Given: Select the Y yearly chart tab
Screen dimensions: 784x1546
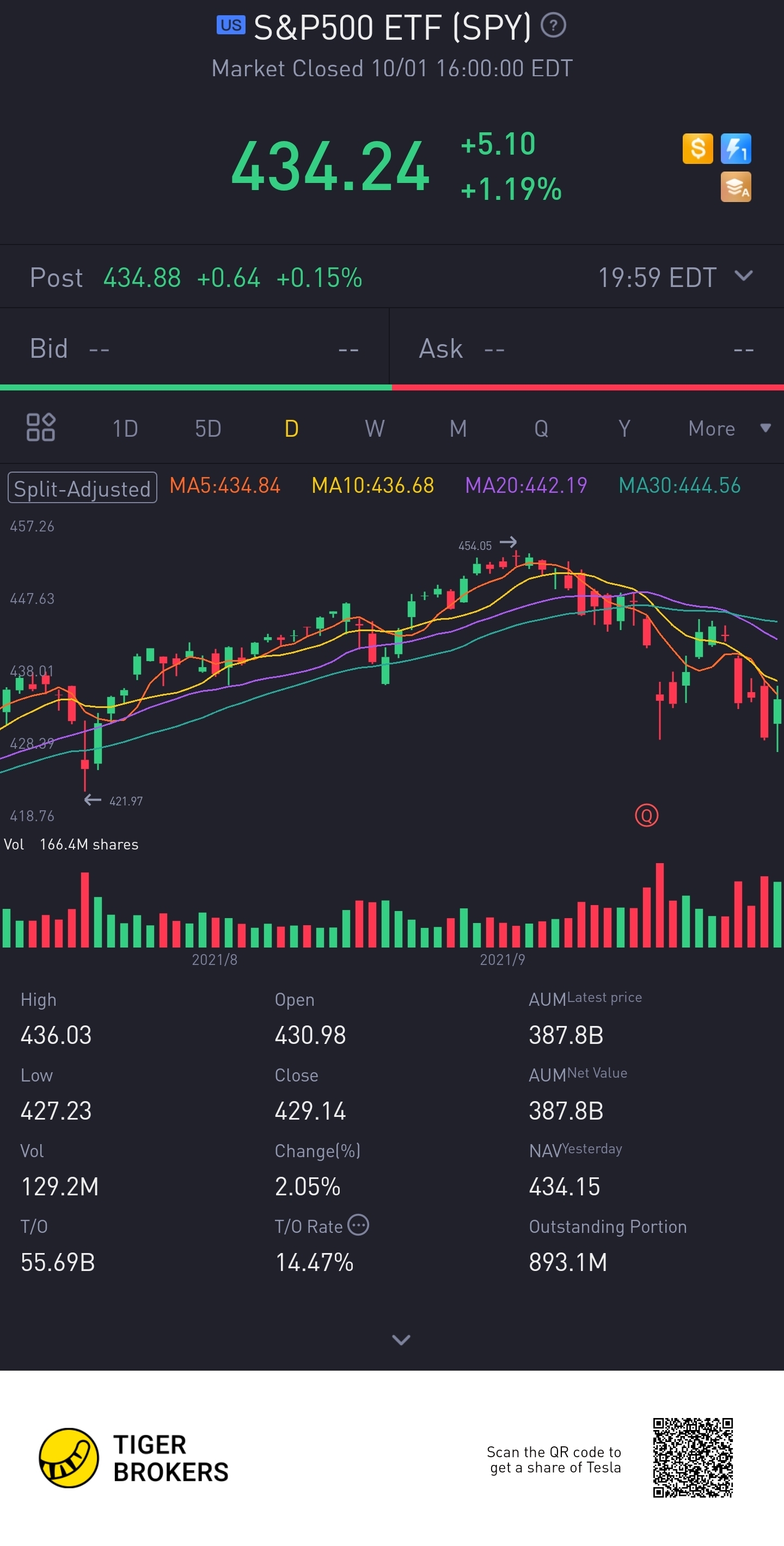Looking at the screenshot, I should (624, 429).
